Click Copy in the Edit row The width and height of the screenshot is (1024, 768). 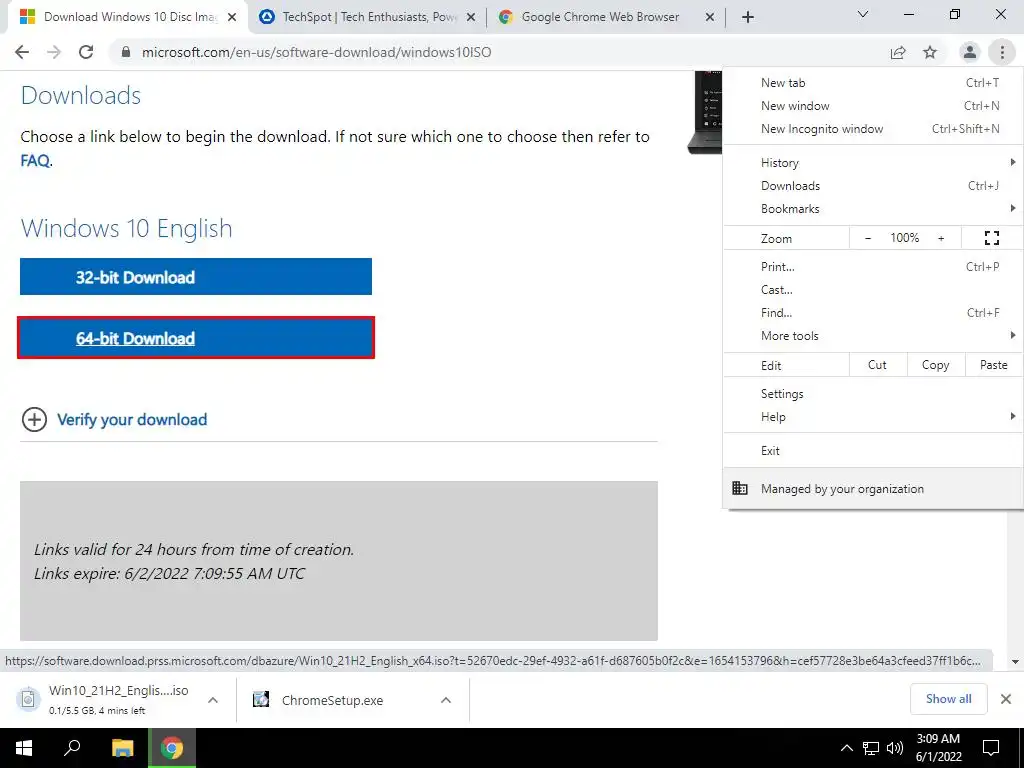935,365
